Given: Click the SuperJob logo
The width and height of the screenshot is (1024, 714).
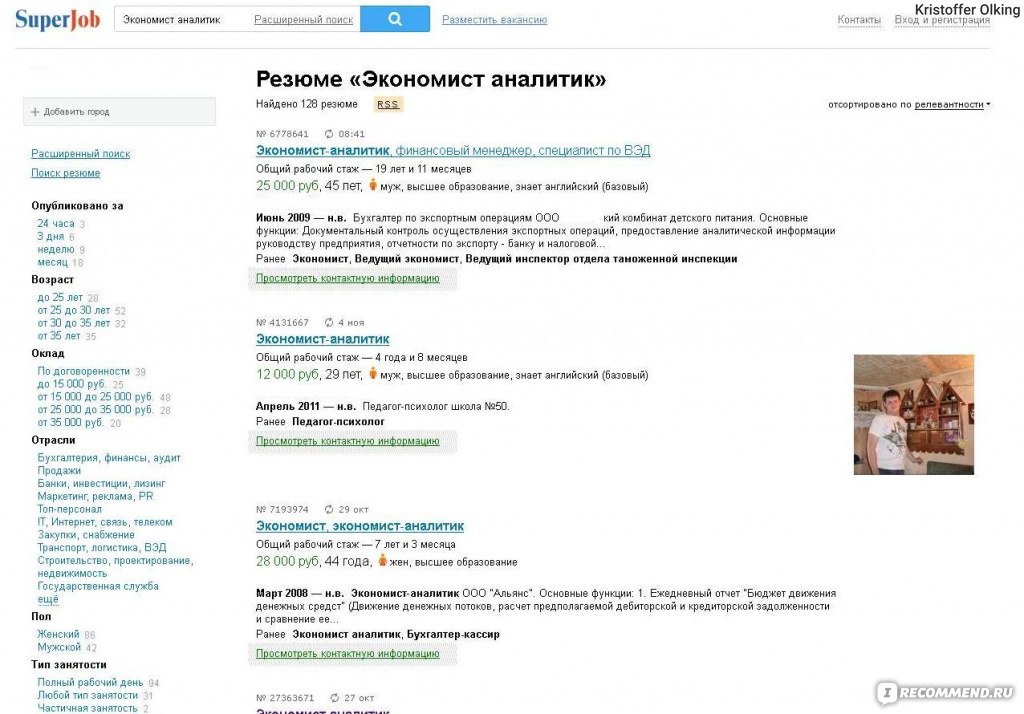Looking at the screenshot, I should pyautogui.click(x=57, y=19).
